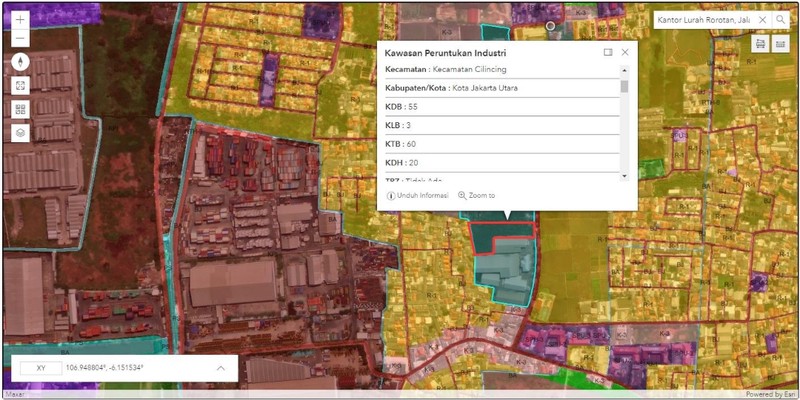800x400 pixels.
Task: Zoom in the map with plus button
Action: [21, 20]
